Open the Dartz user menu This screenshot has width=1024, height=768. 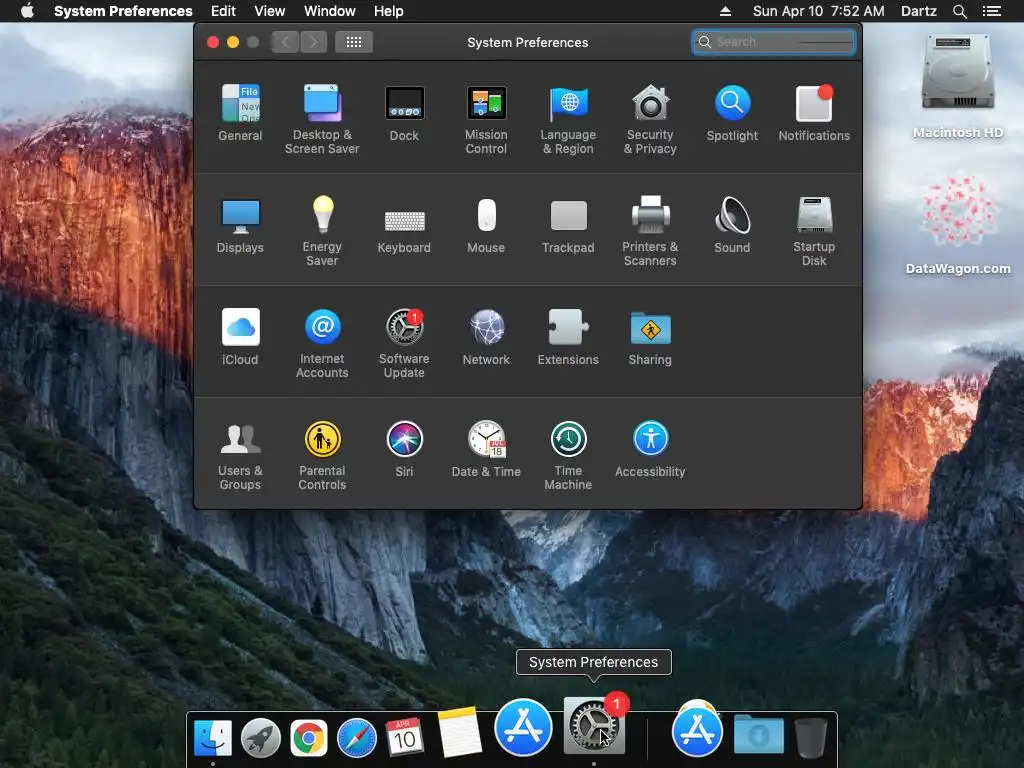coord(918,11)
